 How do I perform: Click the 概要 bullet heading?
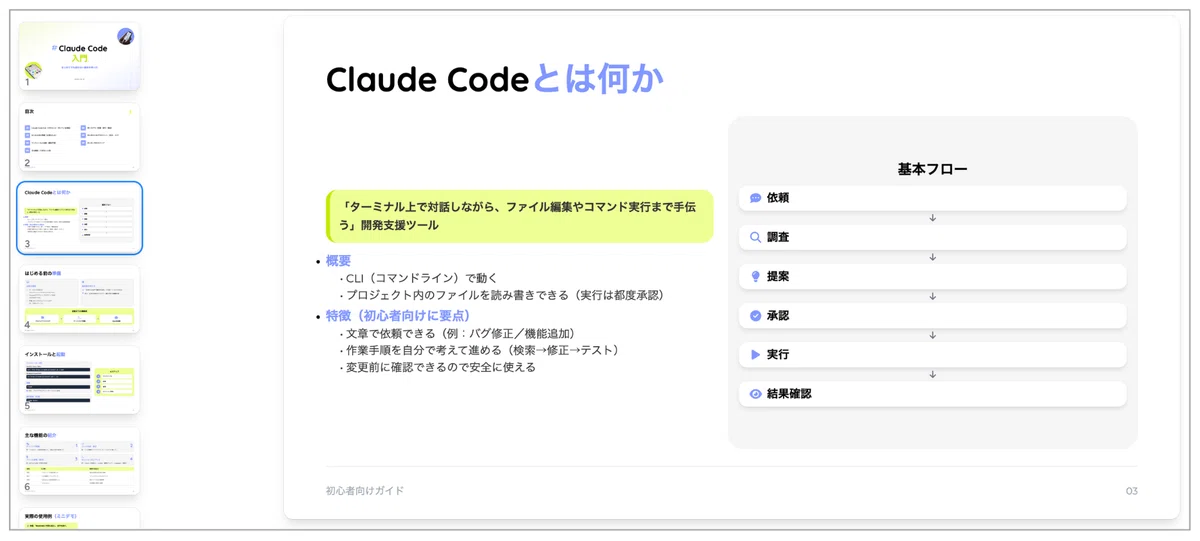coord(338,261)
